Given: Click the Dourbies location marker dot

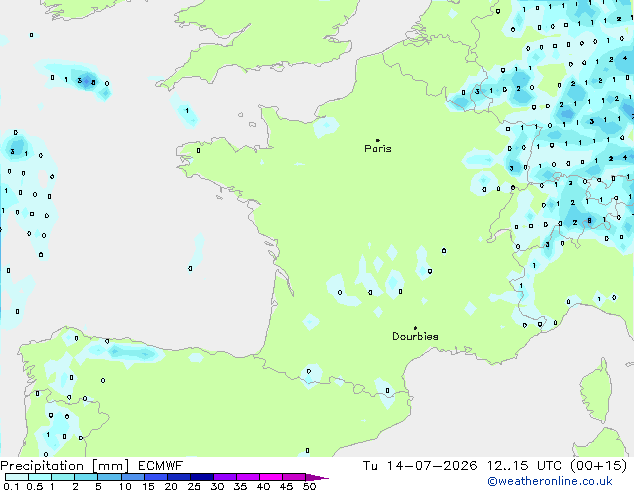Looking at the screenshot, I should tap(415, 328).
